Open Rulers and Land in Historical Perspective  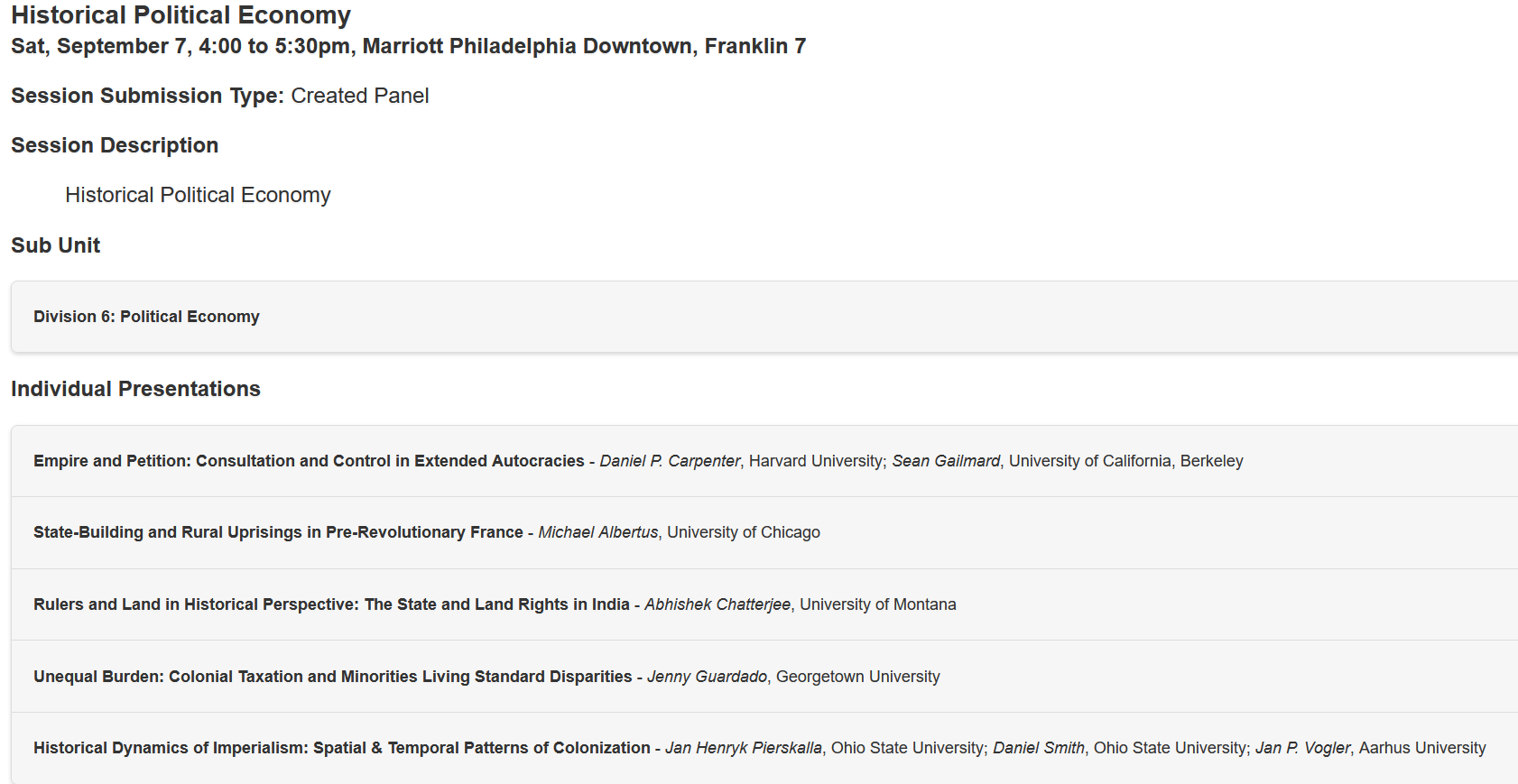point(331,604)
